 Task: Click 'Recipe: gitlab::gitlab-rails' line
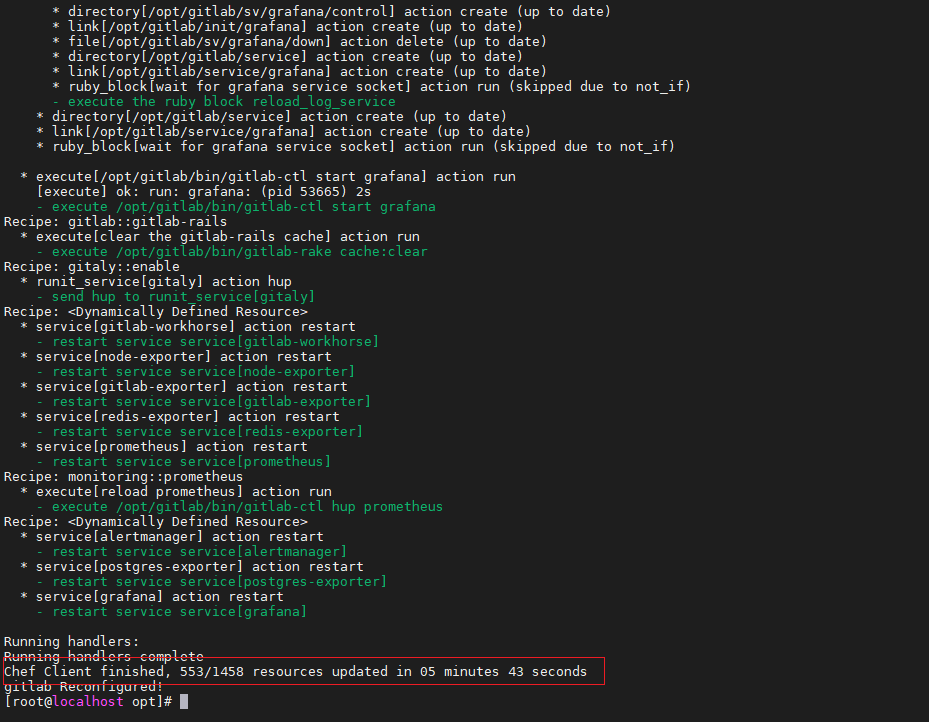116,222
